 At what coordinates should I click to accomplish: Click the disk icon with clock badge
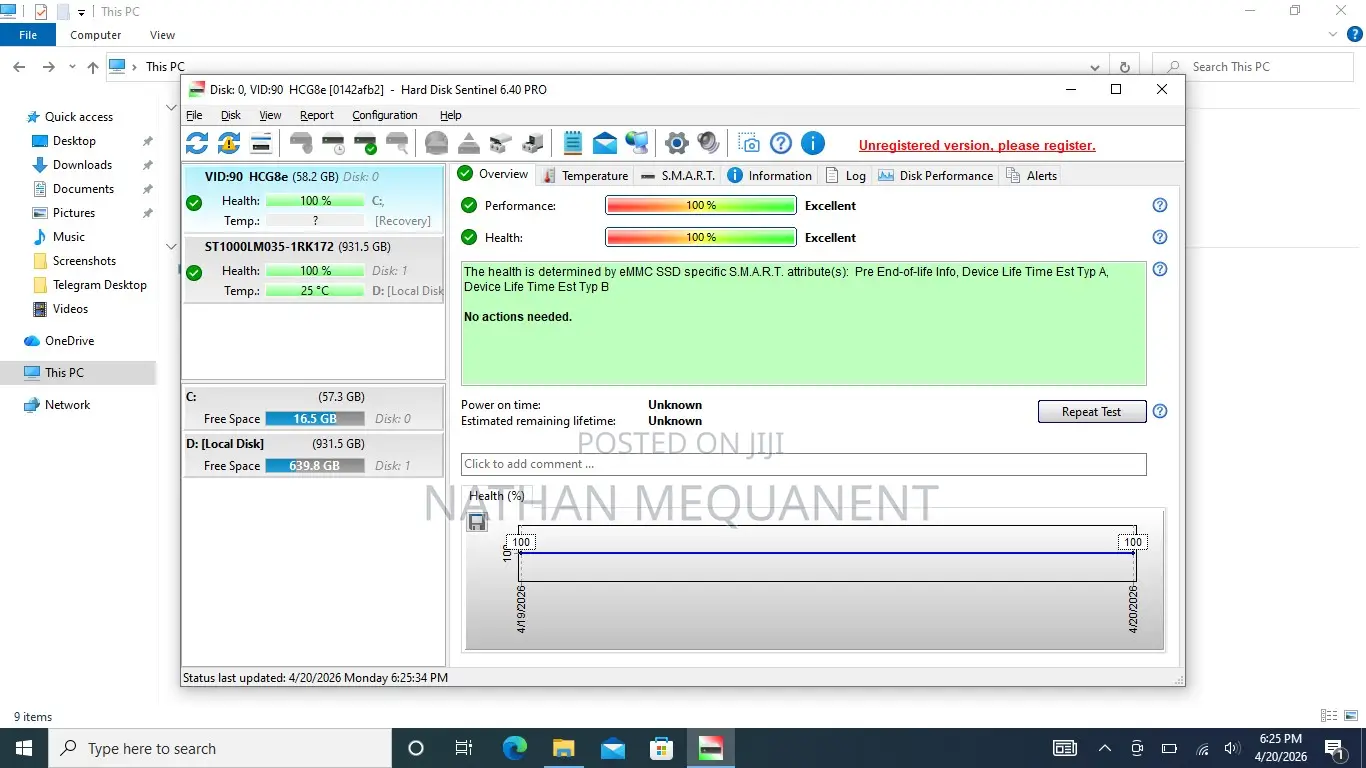pos(333,143)
